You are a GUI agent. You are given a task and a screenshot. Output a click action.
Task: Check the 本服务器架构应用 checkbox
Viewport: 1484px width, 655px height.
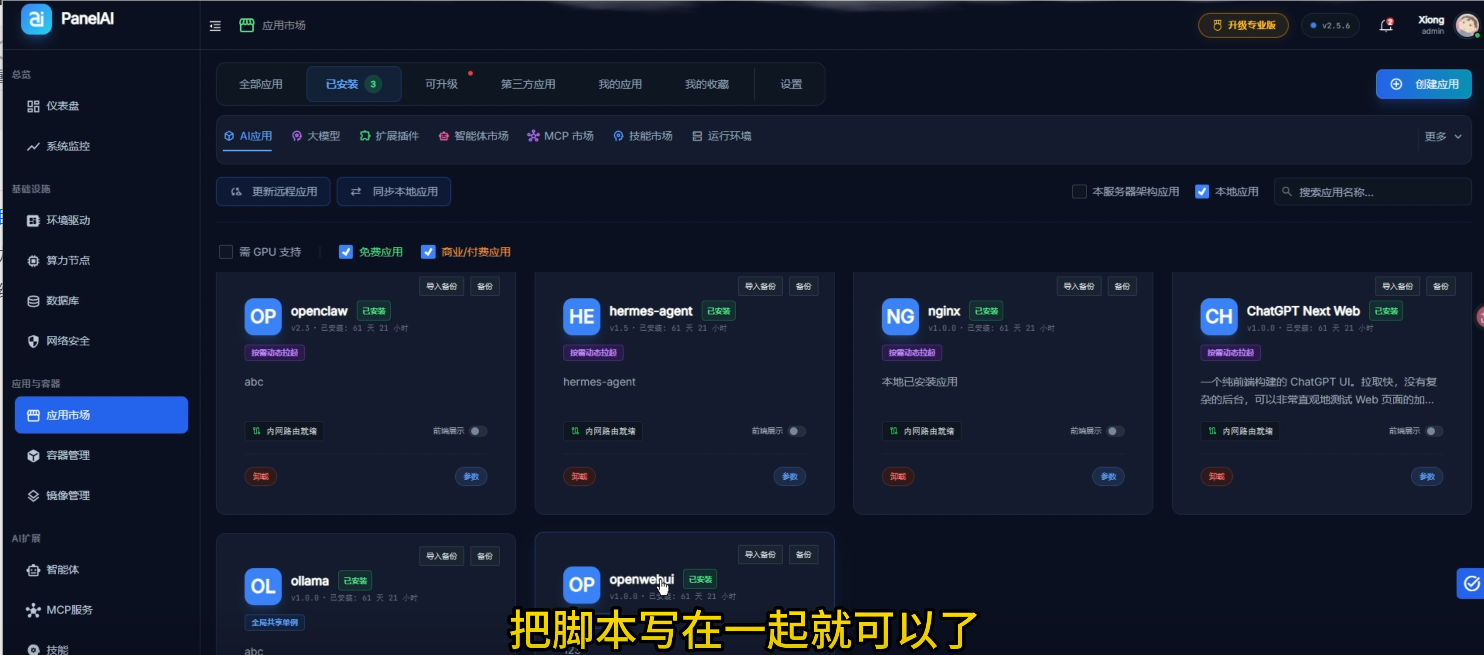click(1079, 191)
